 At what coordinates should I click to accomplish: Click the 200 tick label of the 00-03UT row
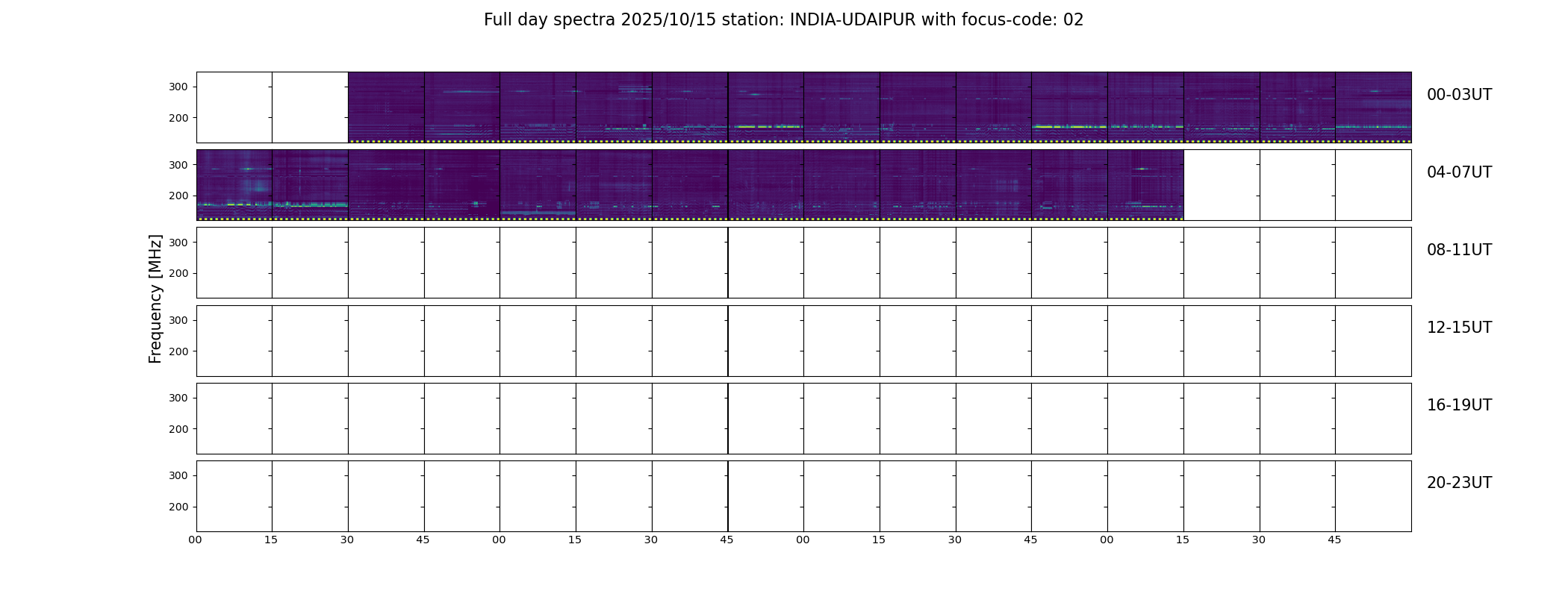pyautogui.click(x=178, y=118)
